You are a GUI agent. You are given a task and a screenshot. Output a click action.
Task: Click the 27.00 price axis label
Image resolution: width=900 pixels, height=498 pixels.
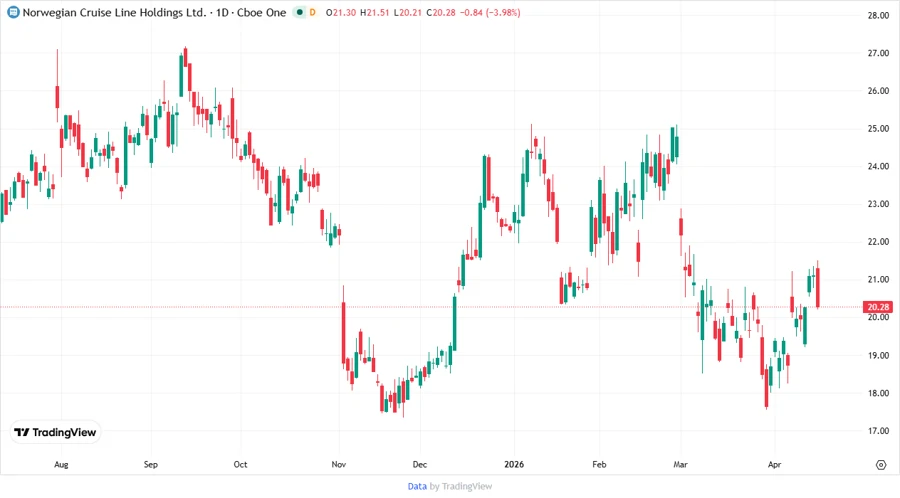(x=878, y=53)
